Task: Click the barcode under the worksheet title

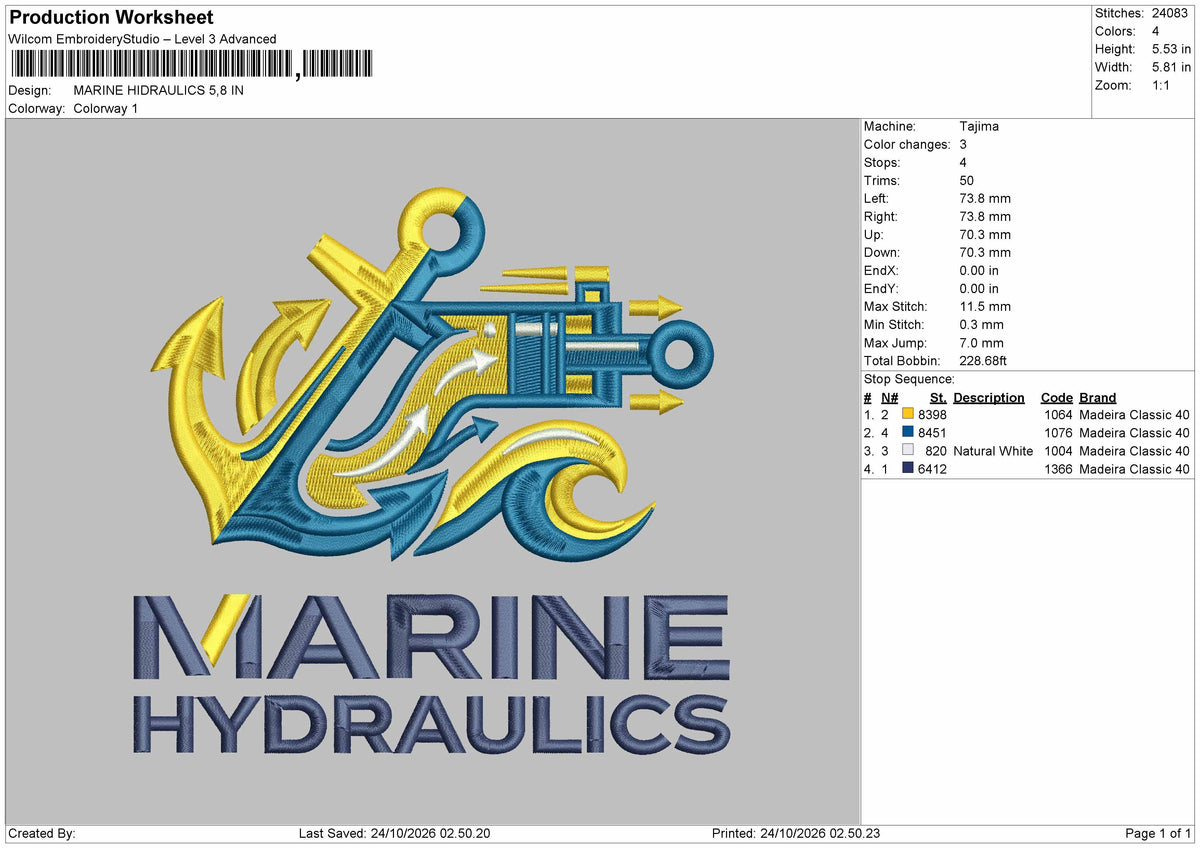Action: pos(192,65)
